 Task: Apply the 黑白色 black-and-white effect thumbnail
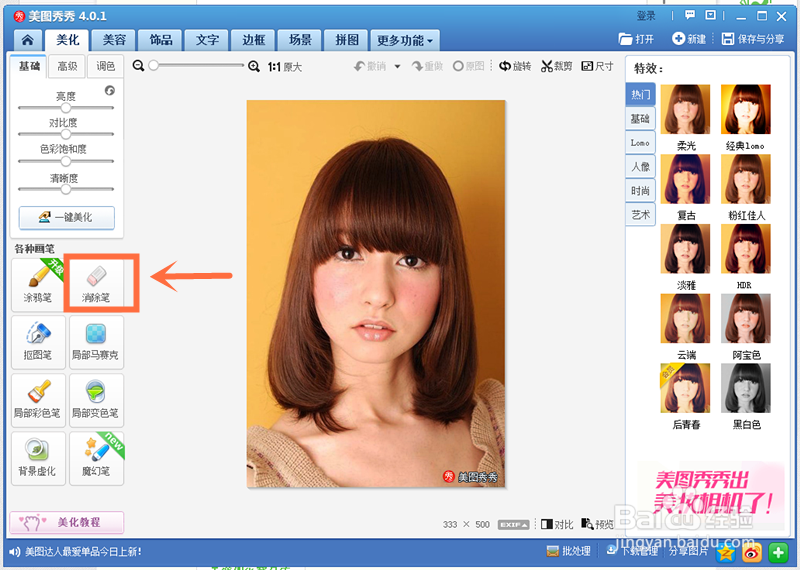point(745,388)
